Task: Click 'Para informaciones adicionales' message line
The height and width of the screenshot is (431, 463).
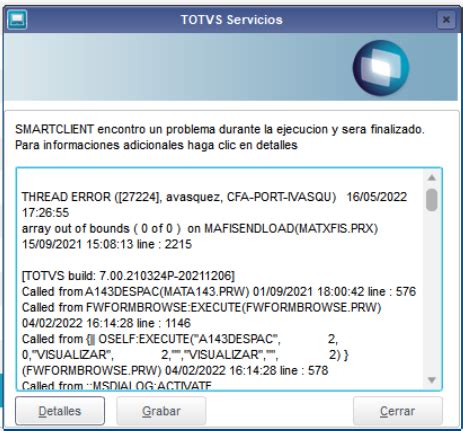Action: pos(156,145)
